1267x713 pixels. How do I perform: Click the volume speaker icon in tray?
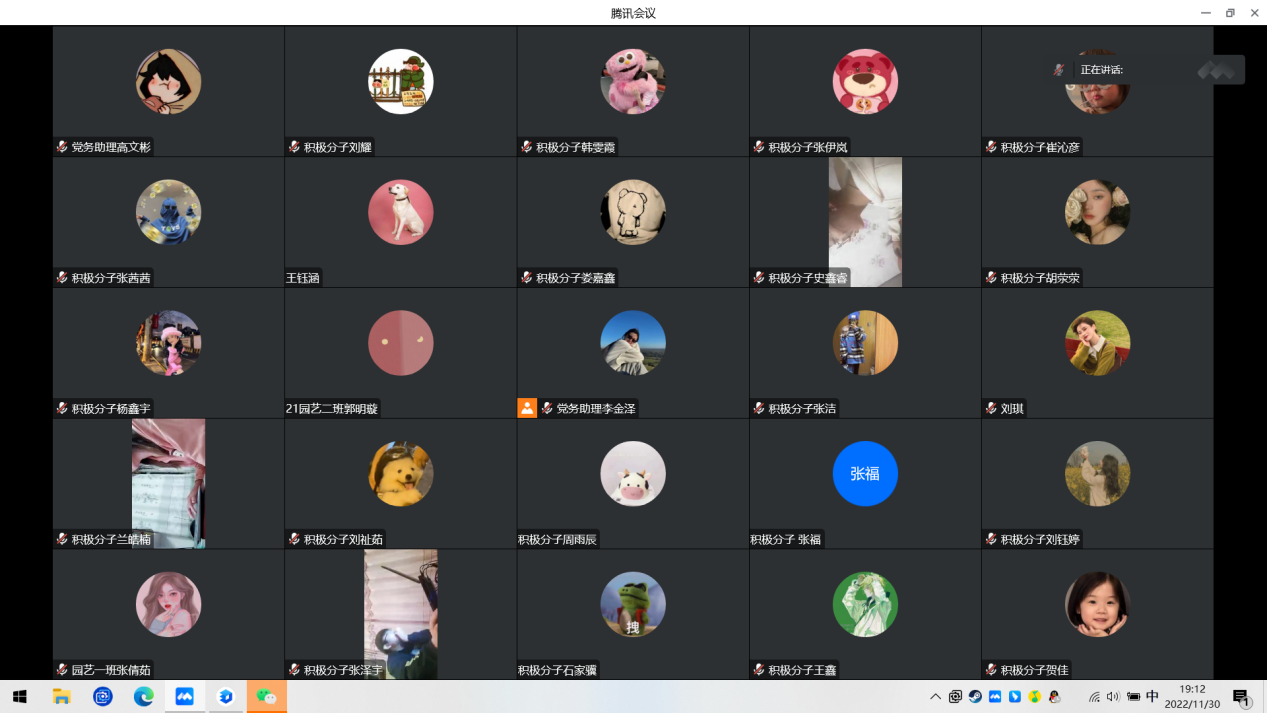click(1113, 697)
